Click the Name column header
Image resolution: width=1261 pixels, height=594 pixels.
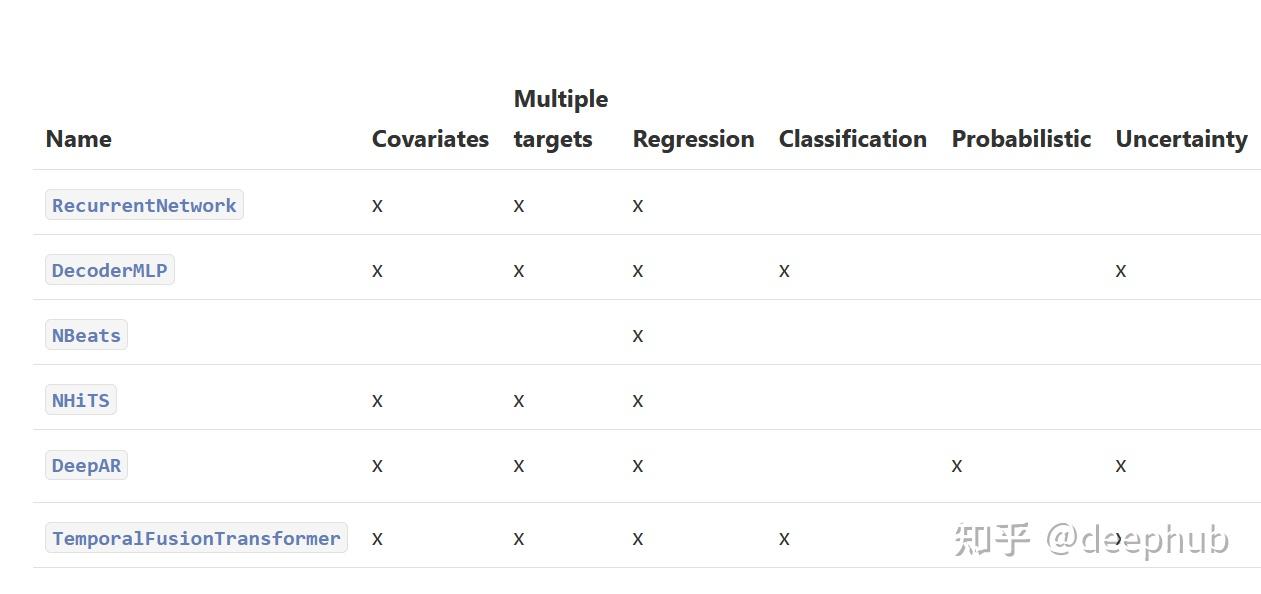pos(78,139)
